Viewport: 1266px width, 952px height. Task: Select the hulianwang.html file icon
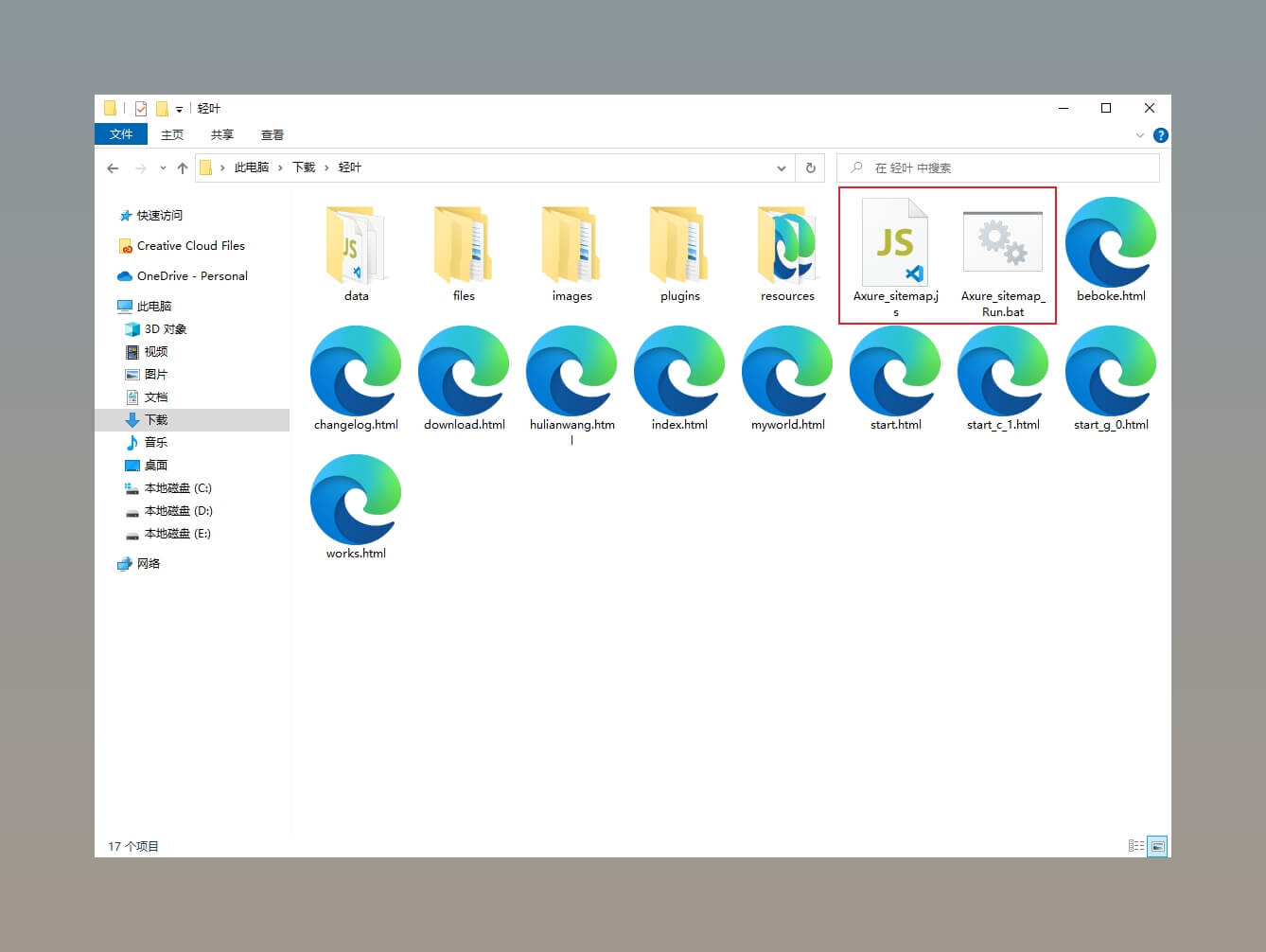tap(571, 371)
